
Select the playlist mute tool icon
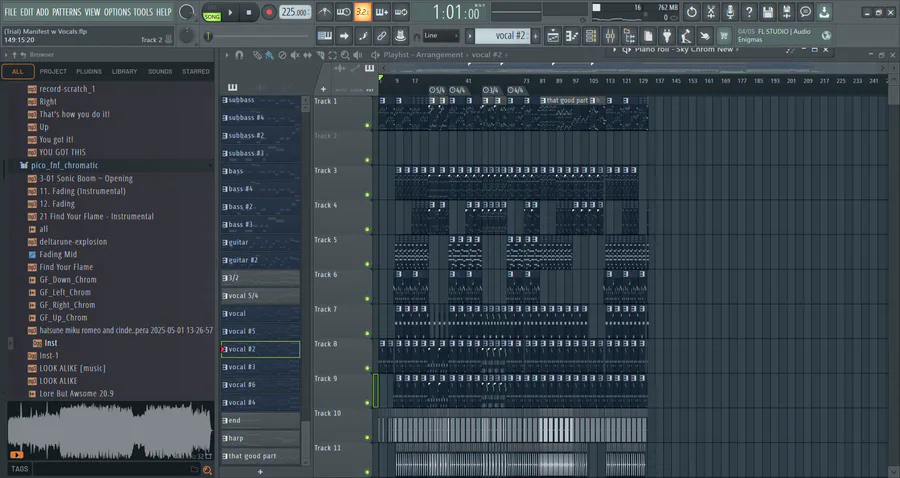pyautogui.click(x=294, y=55)
